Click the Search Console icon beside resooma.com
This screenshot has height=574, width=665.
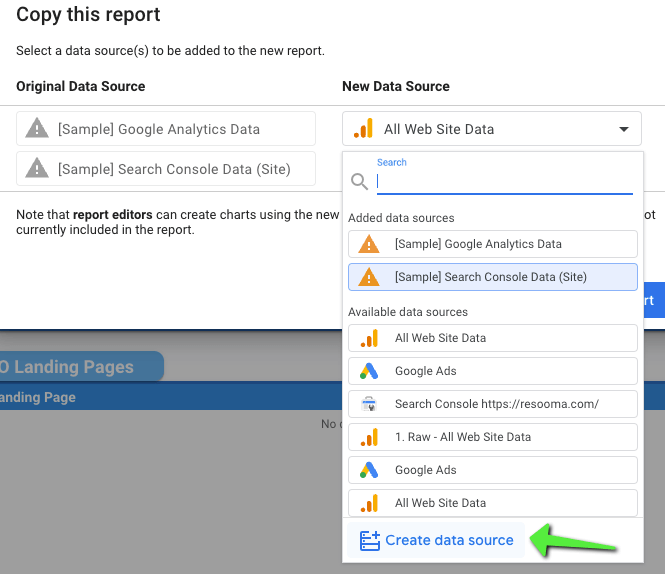(x=369, y=404)
